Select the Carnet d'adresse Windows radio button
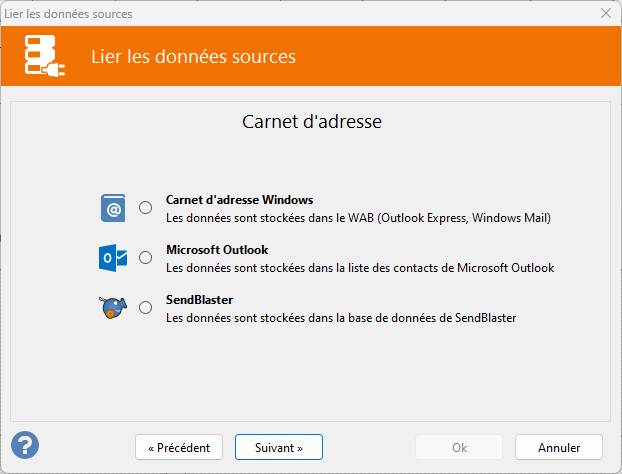 click(146, 207)
